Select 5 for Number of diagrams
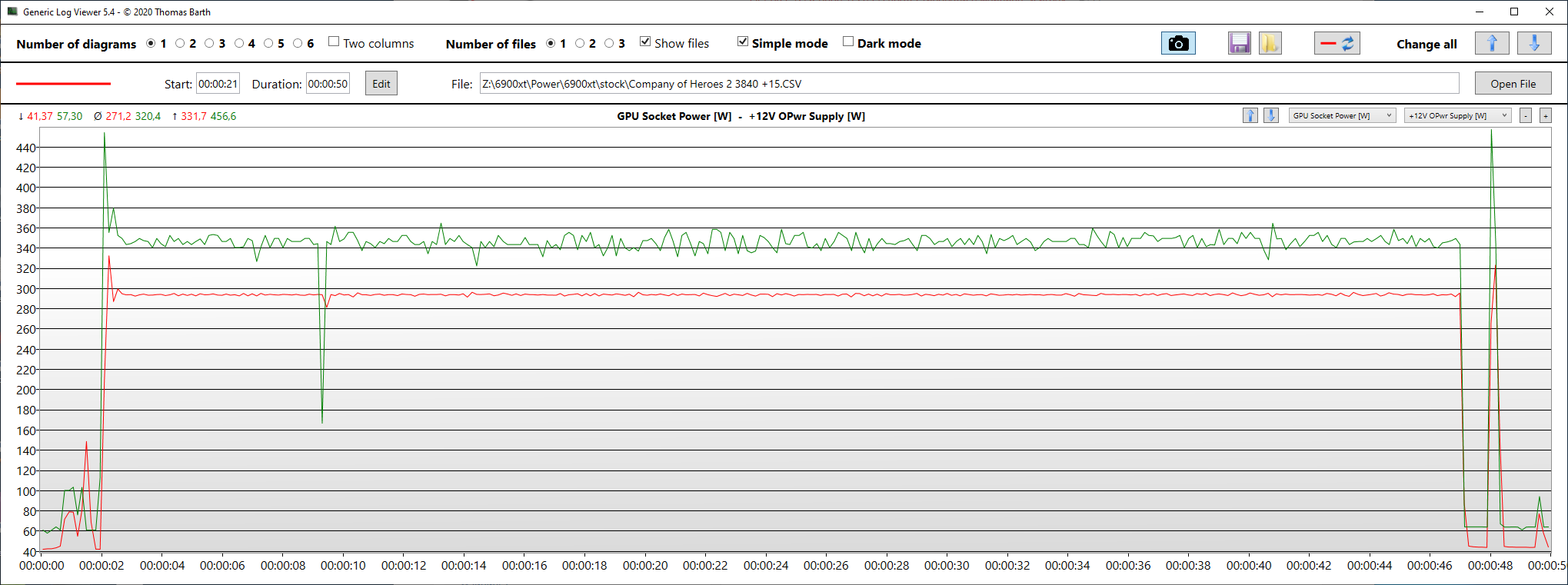 click(x=268, y=43)
